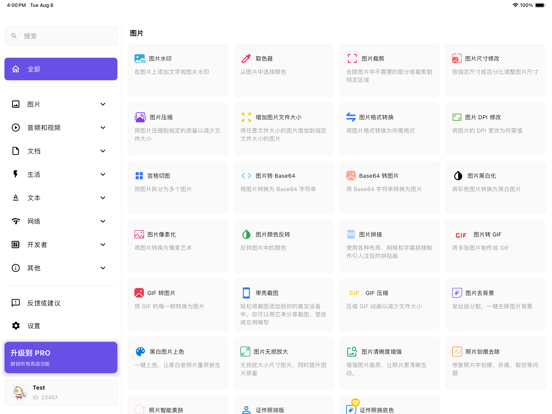The width and height of the screenshot is (552, 414).
Task: Click the search magnifier icon
Action: (14, 36)
